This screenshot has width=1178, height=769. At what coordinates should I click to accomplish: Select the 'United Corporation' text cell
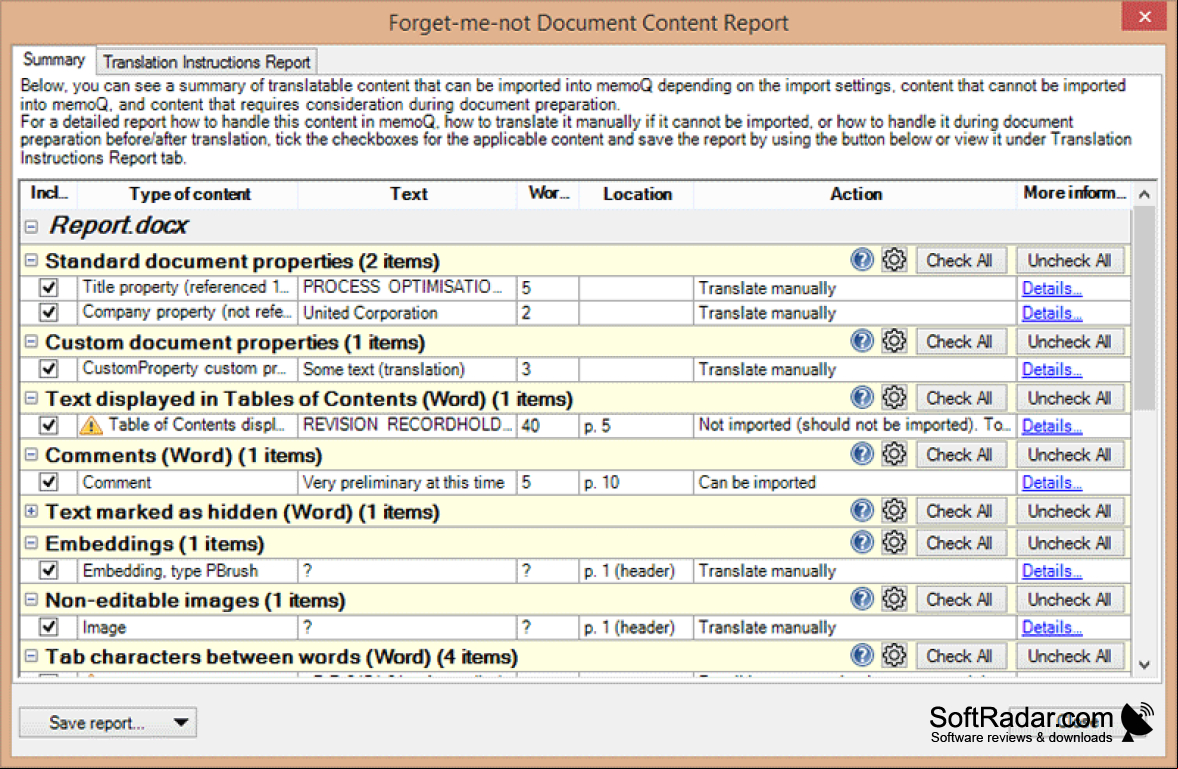pyautogui.click(x=408, y=312)
